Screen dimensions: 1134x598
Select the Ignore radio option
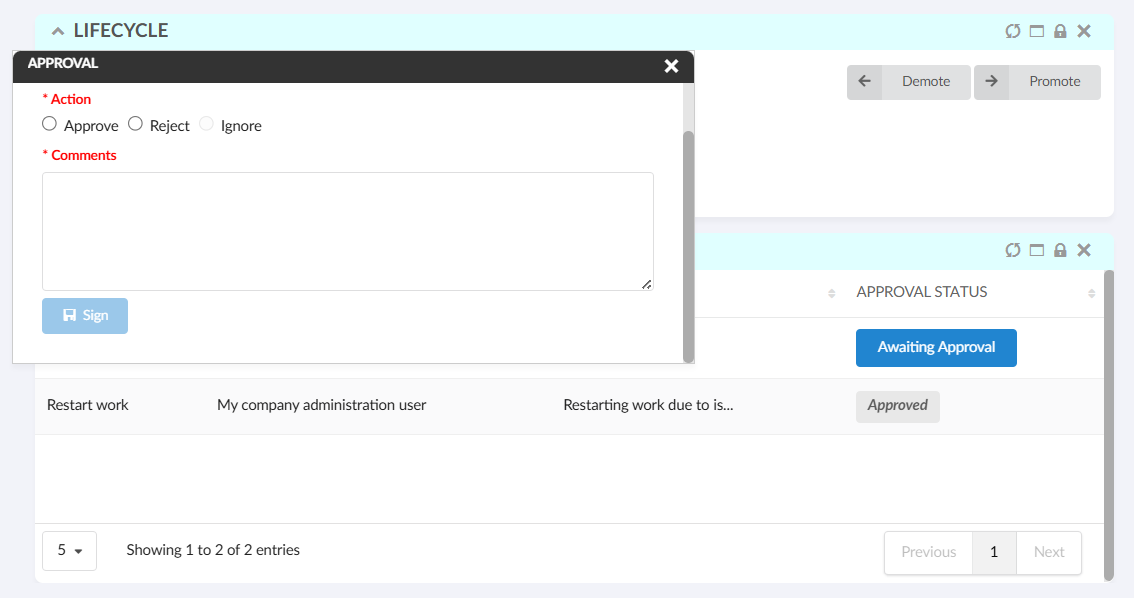point(207,125)
